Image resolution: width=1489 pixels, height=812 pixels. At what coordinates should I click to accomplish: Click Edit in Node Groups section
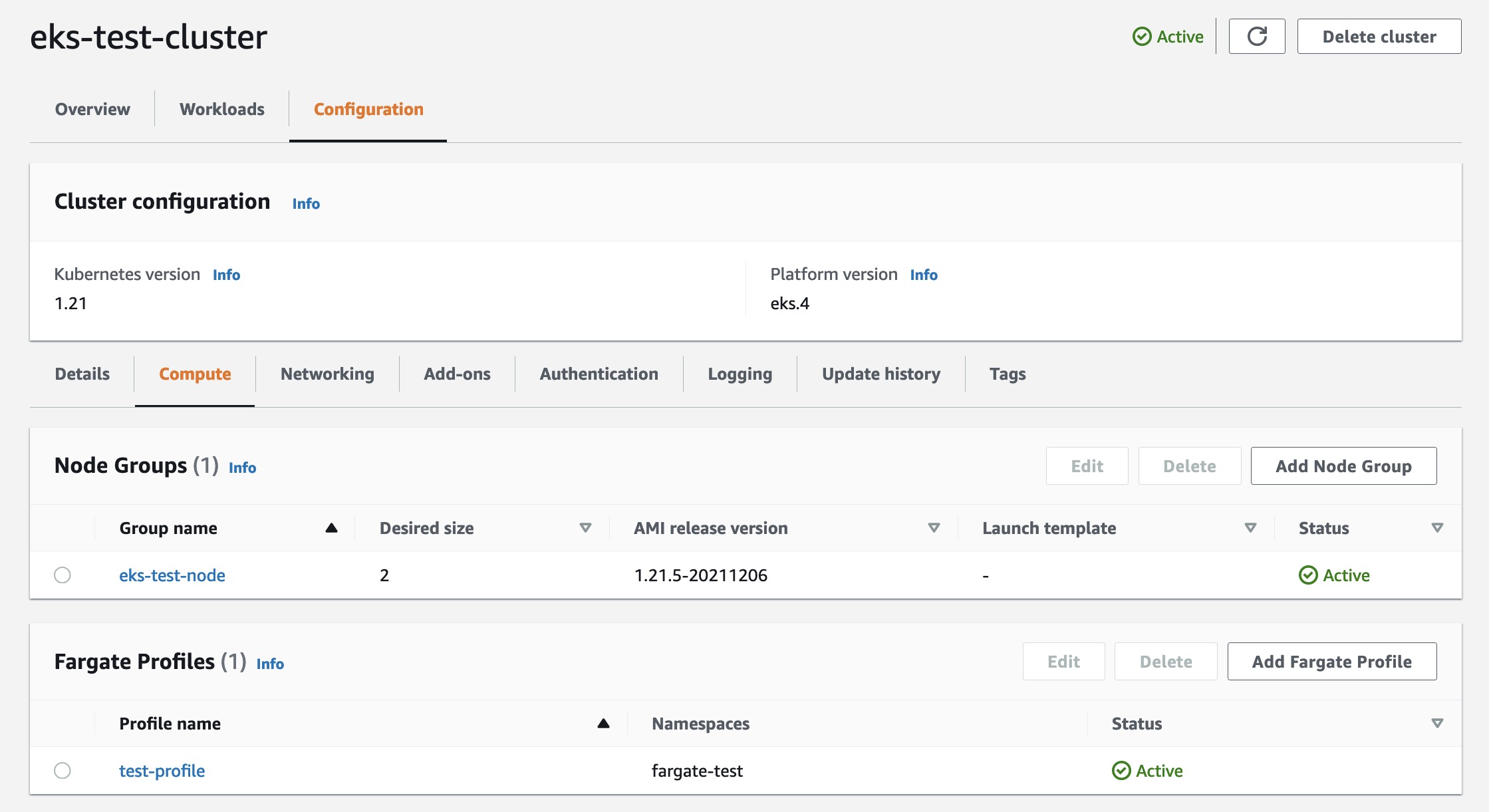click(x=1087, y=466)
